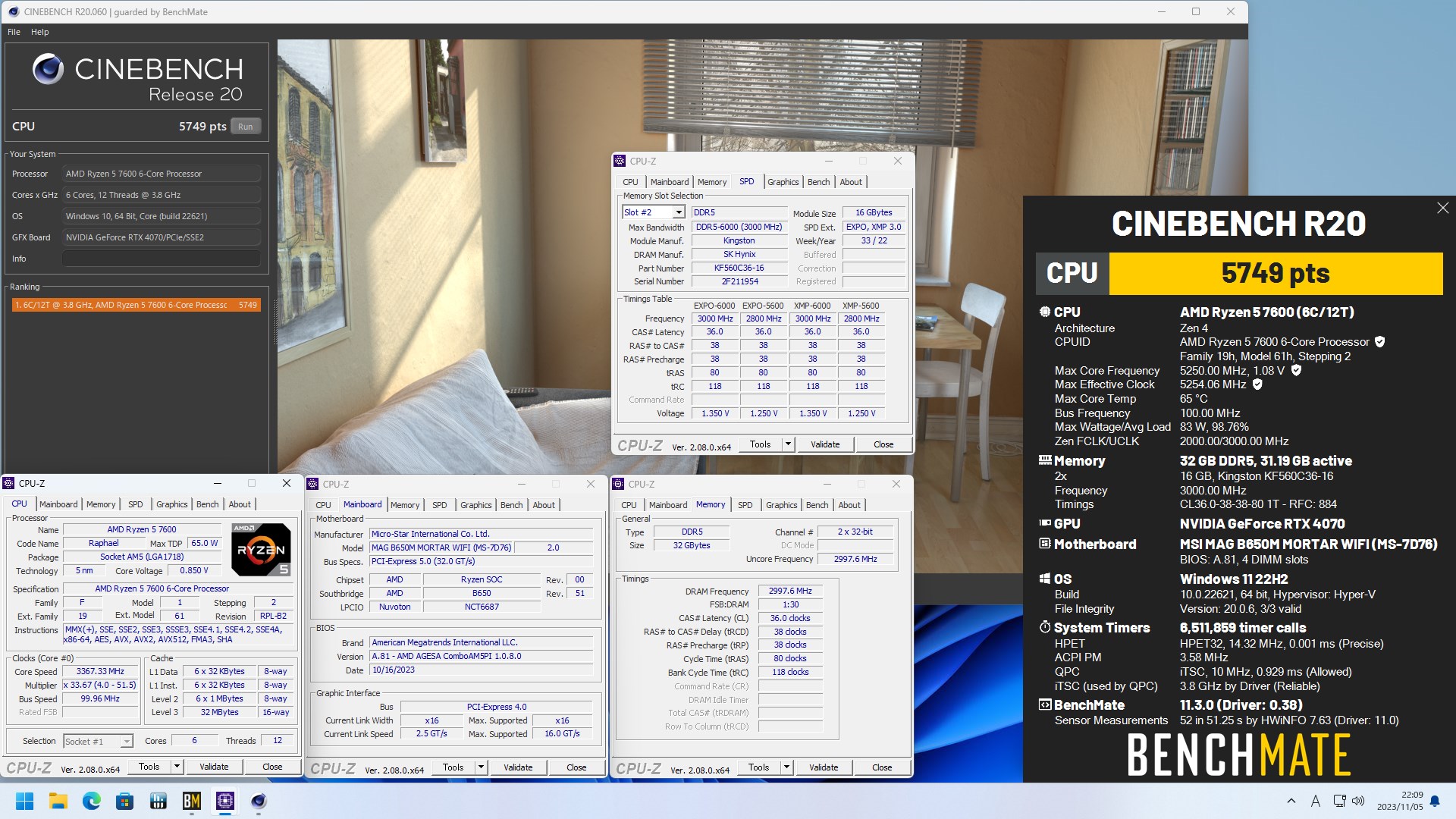Viewport: 1456px width, 819px height.
Task: Open Tools dropdown arrow in SPD window
Action: pyautogui.click(x=788, y=444)
